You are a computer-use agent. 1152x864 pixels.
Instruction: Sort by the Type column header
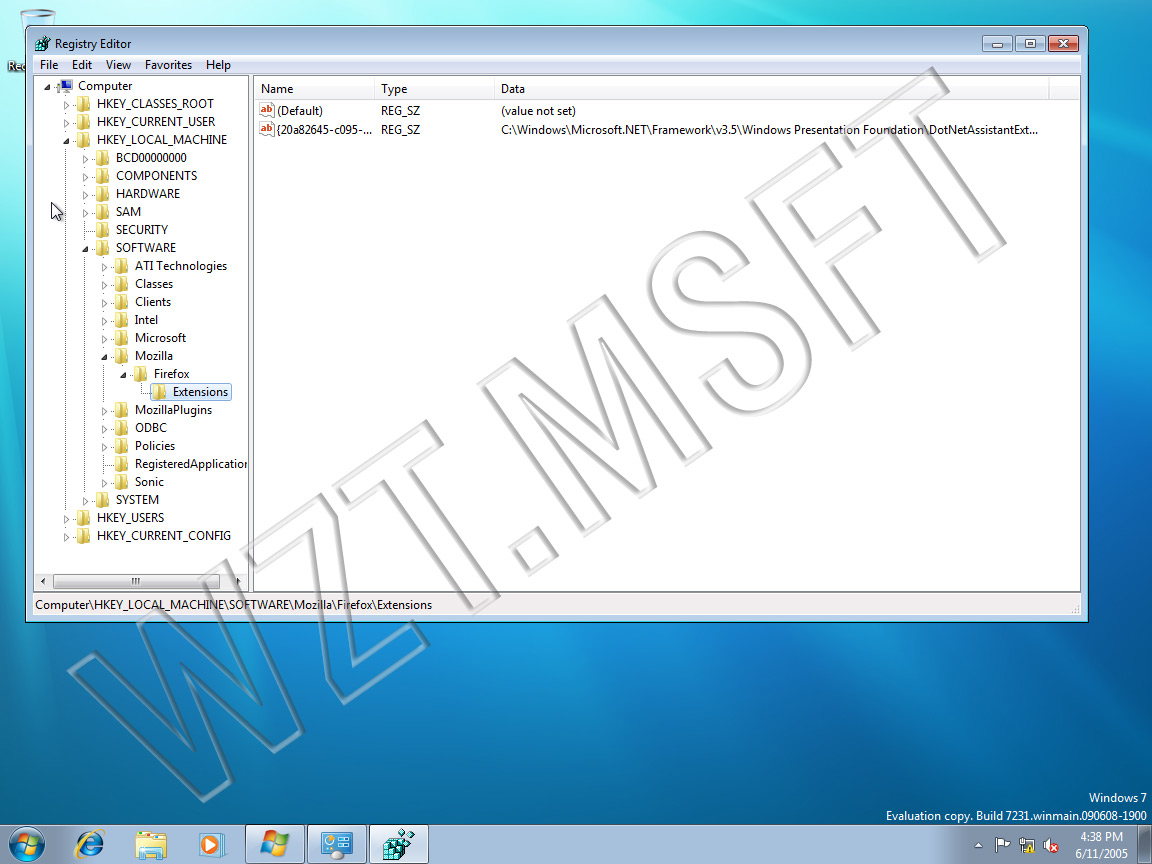[435, 89]
